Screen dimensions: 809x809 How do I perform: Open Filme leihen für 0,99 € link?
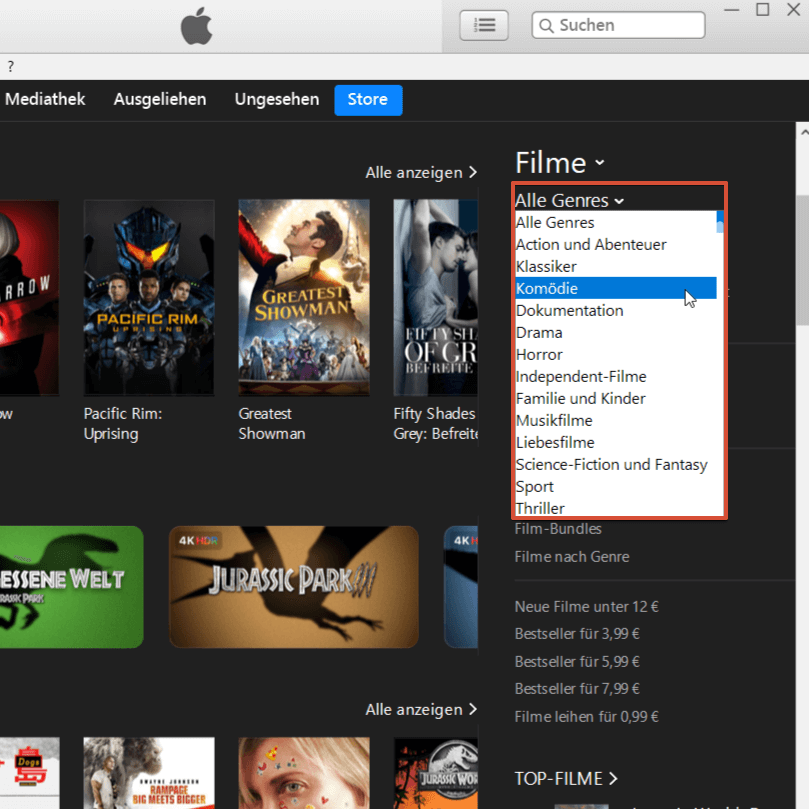click(587, 717)
